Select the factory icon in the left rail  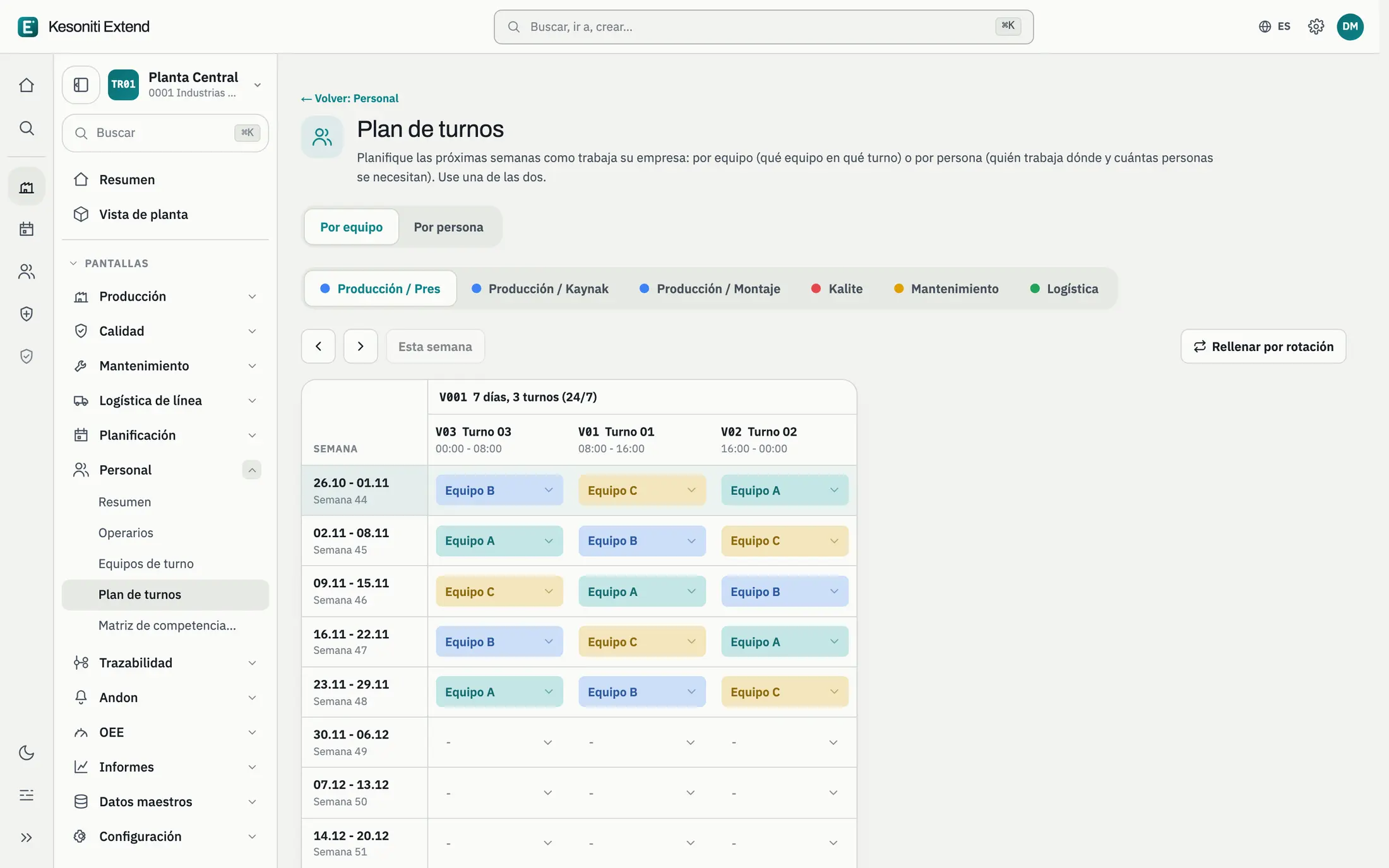point(27,187)
